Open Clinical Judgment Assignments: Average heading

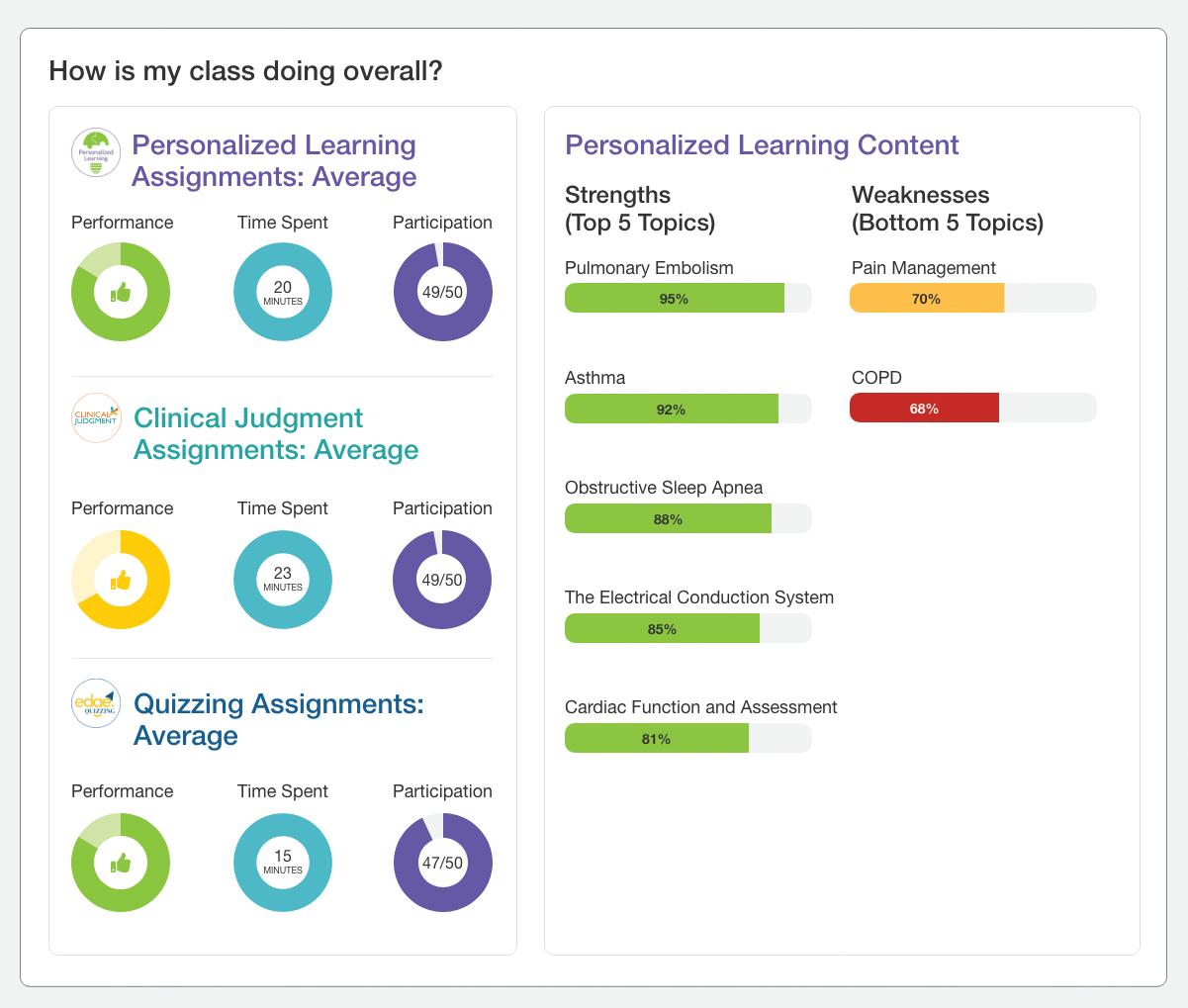coord(276,433)
